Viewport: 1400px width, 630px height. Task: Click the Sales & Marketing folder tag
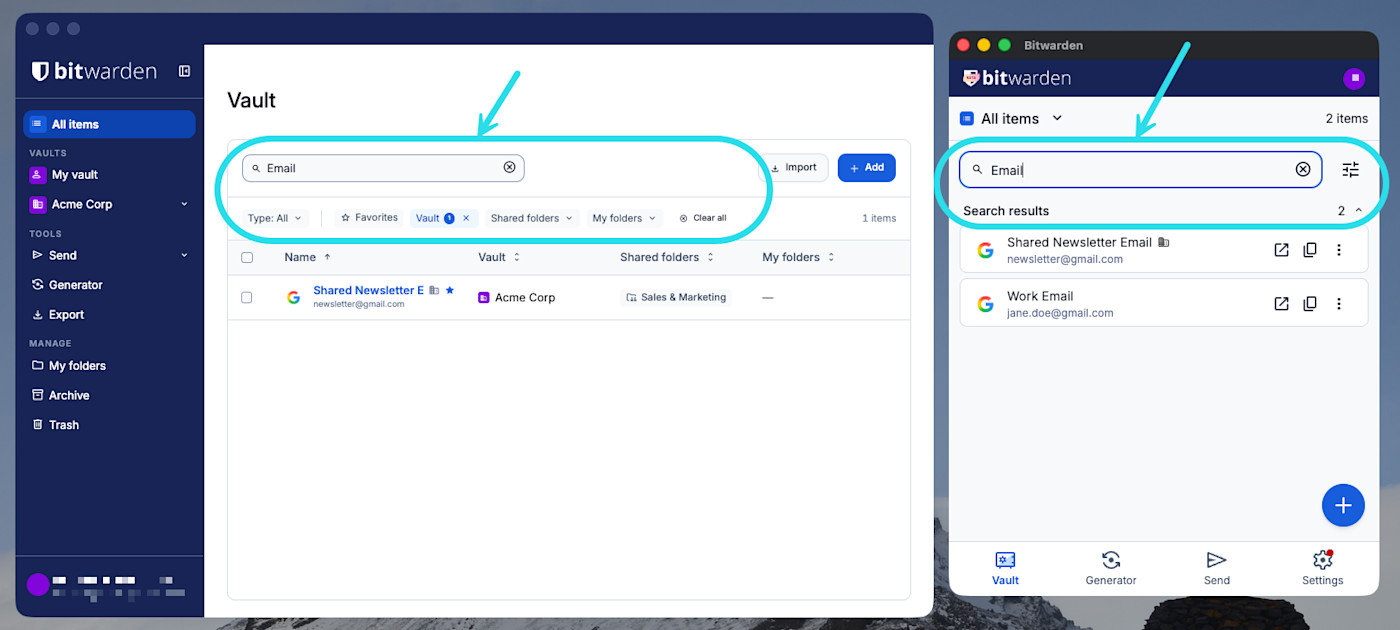tap(676, 297)
